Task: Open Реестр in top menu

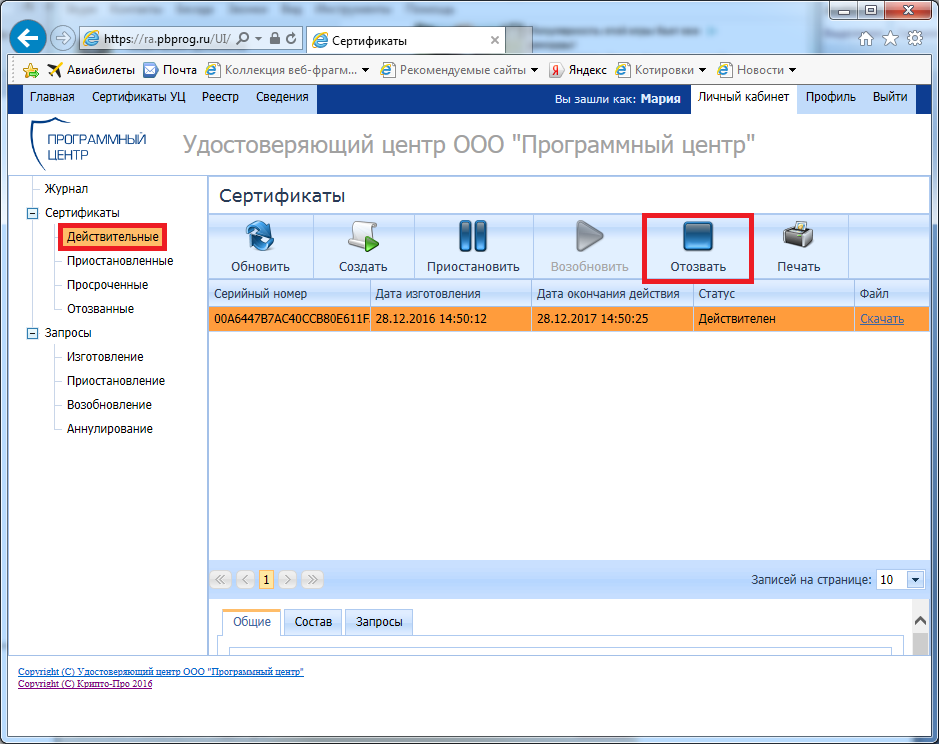Action: (220, 97)
